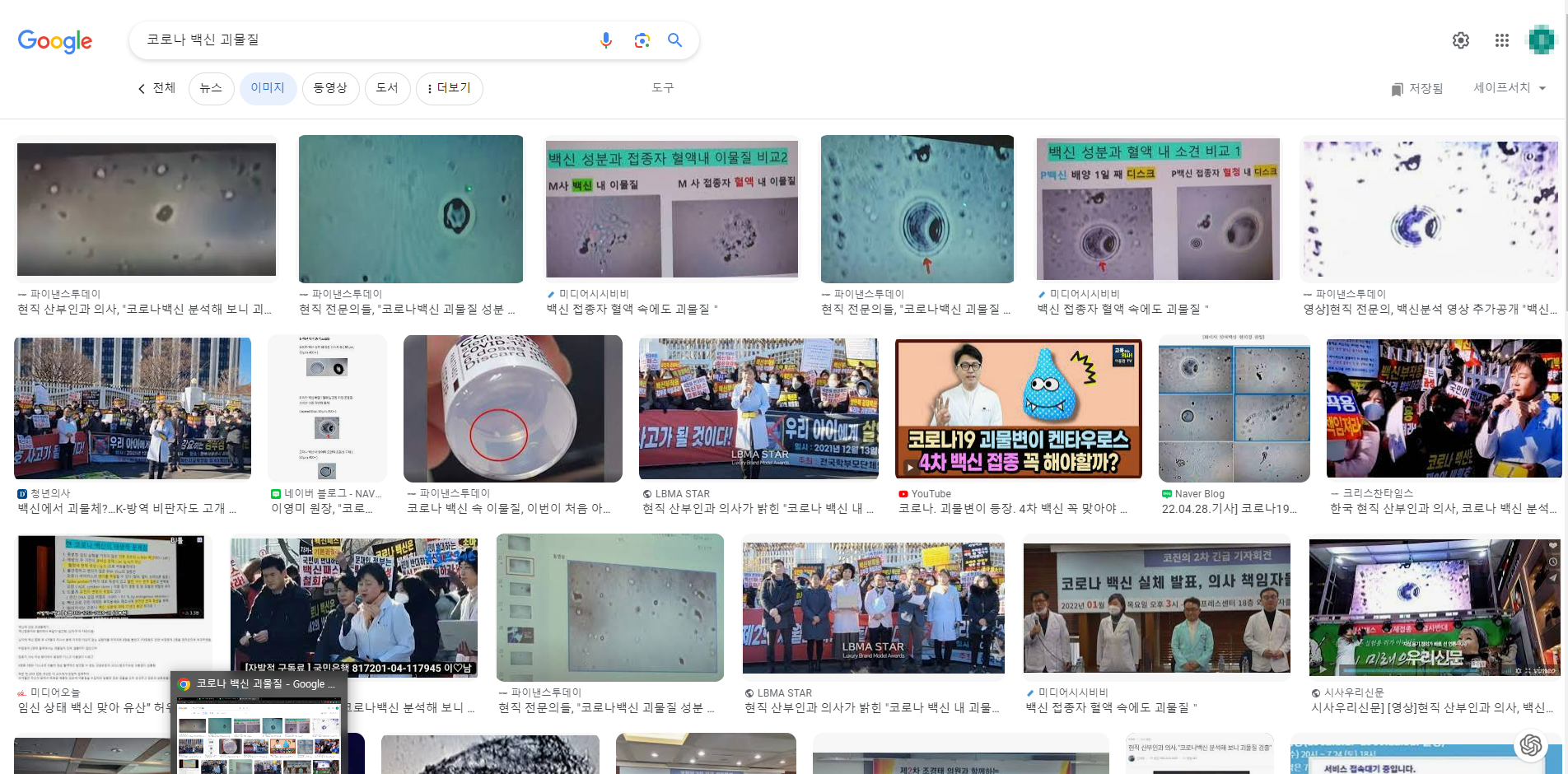Click the Chrome icon in tab preview
The height and width of the screenshot is (774, 1568).
[184, 684]
